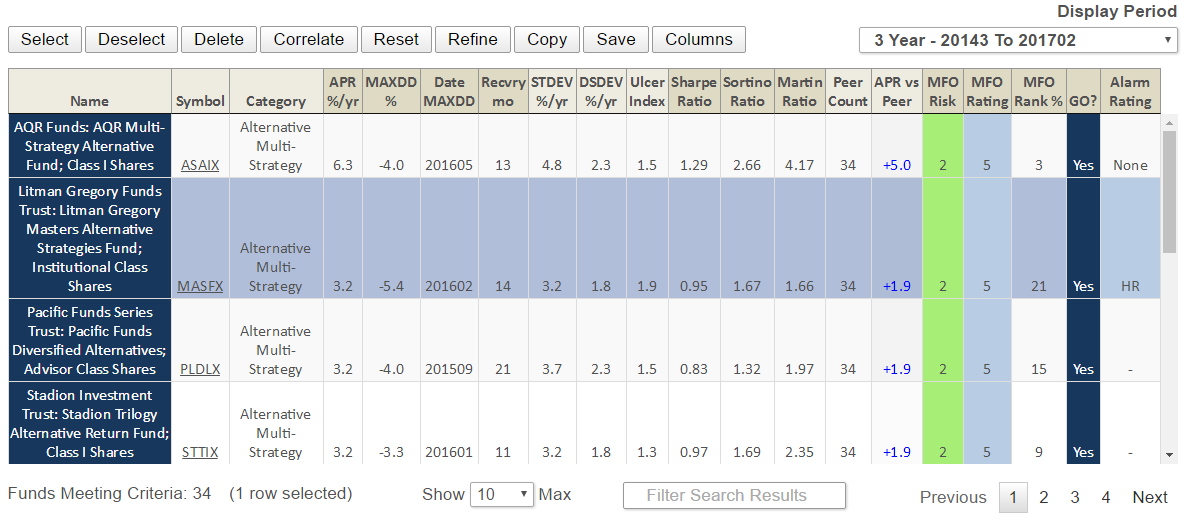The width and height of the screenshot is (1186, 520).
Task: Expand the Show rows count dropdown
Action: [x=504, y=495]
